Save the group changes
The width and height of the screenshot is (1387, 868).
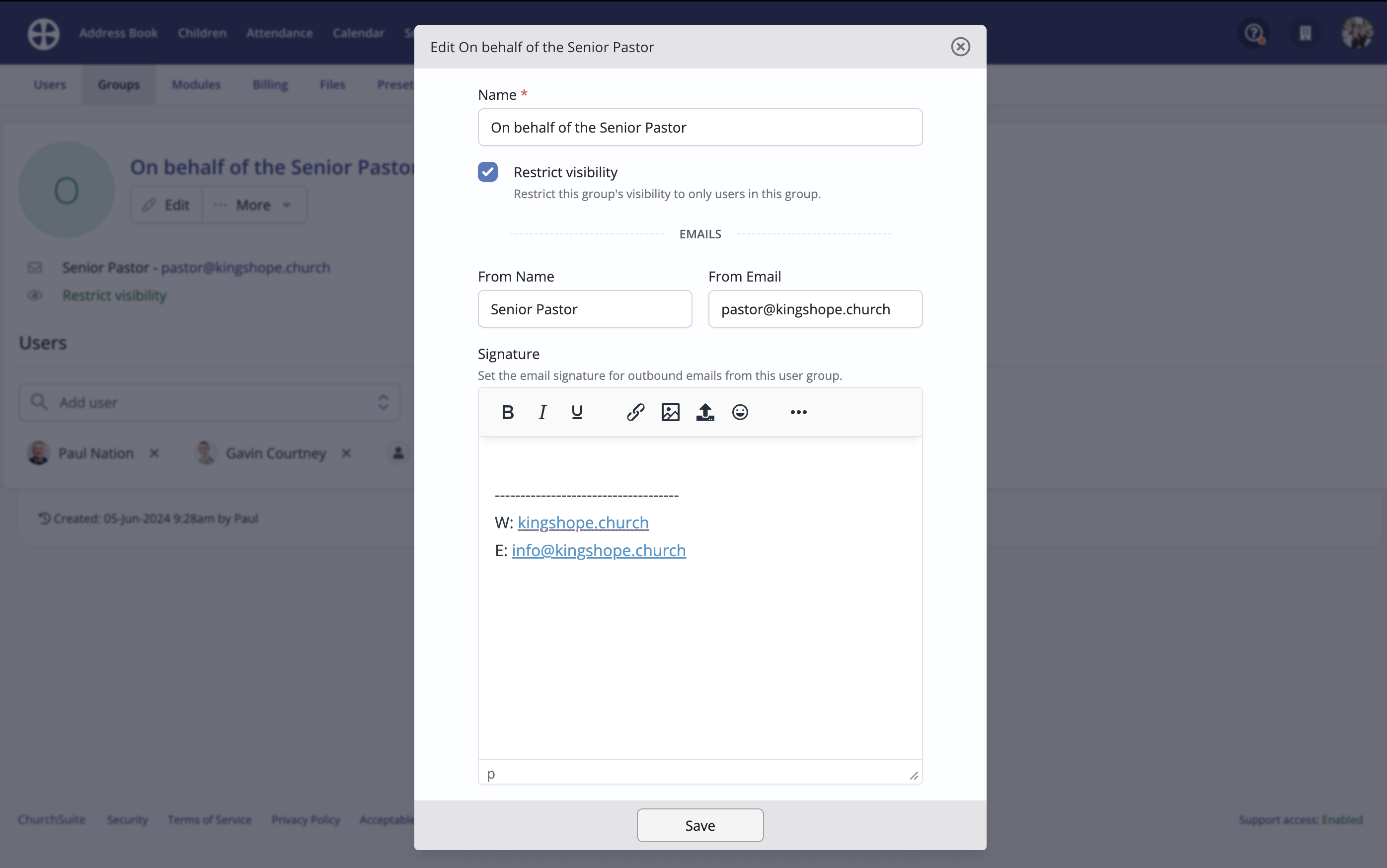pos(700,825)
